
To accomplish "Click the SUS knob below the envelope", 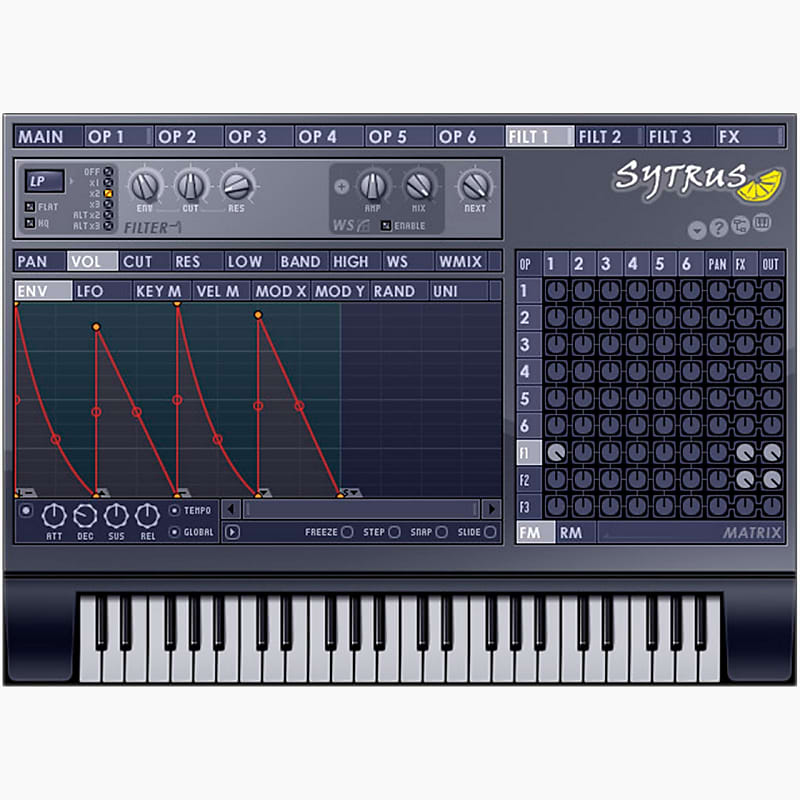I will (x=116, y=517).
